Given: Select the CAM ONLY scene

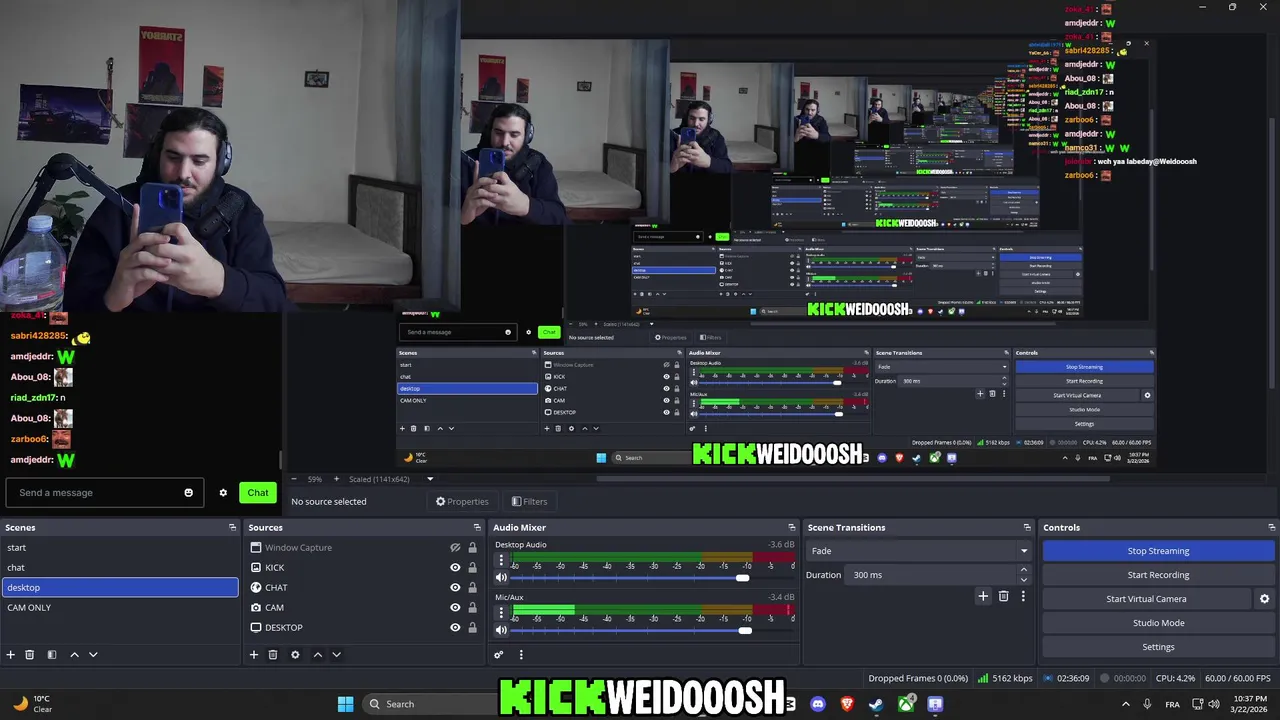Looking at the screenshot, I should pyautogui.click(x=120, y=607).
